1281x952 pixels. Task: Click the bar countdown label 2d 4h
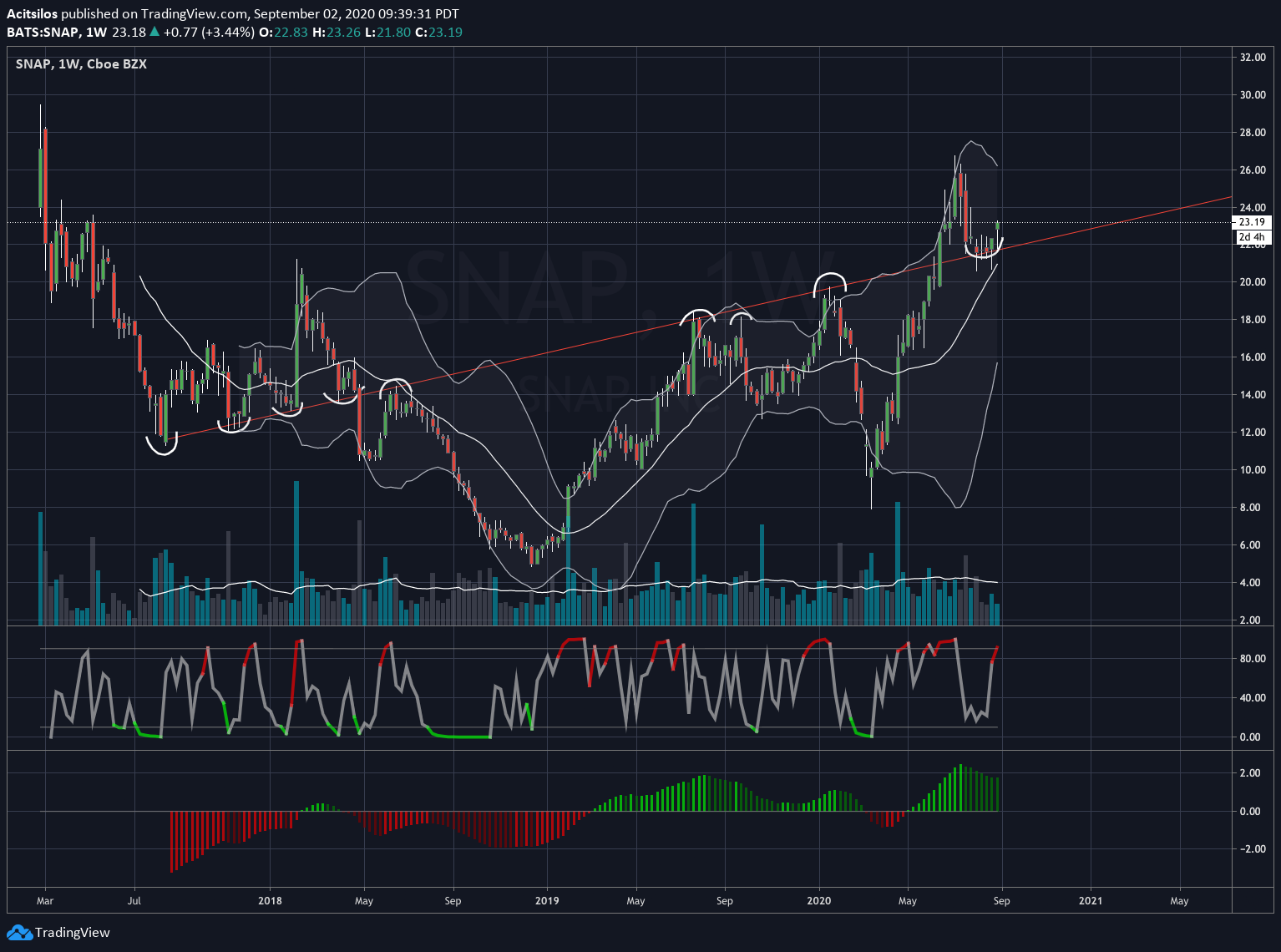click(x=1251, y=237)
